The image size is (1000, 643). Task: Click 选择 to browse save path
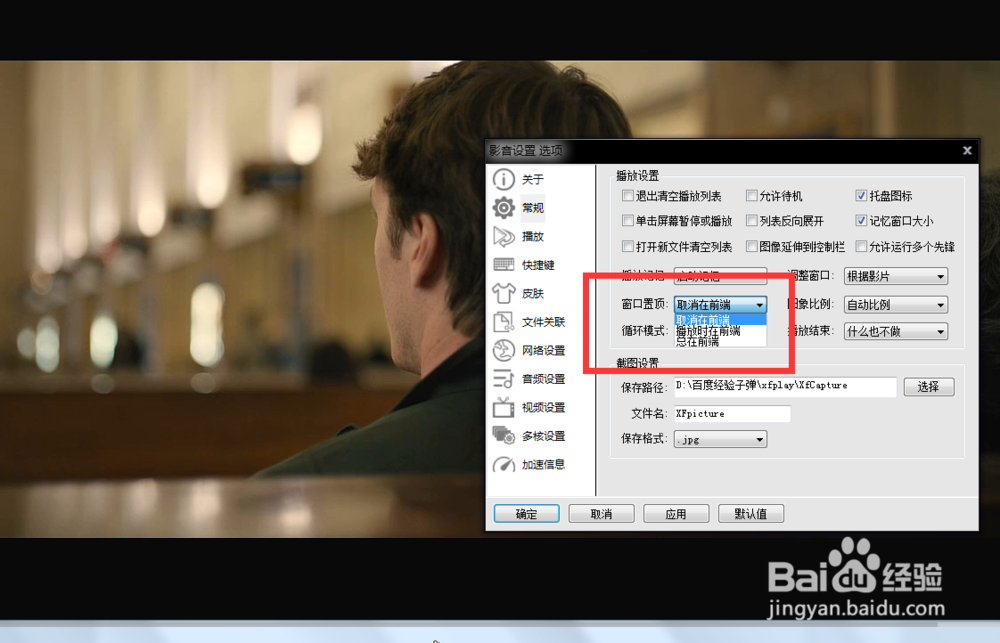tap(929, 387)
